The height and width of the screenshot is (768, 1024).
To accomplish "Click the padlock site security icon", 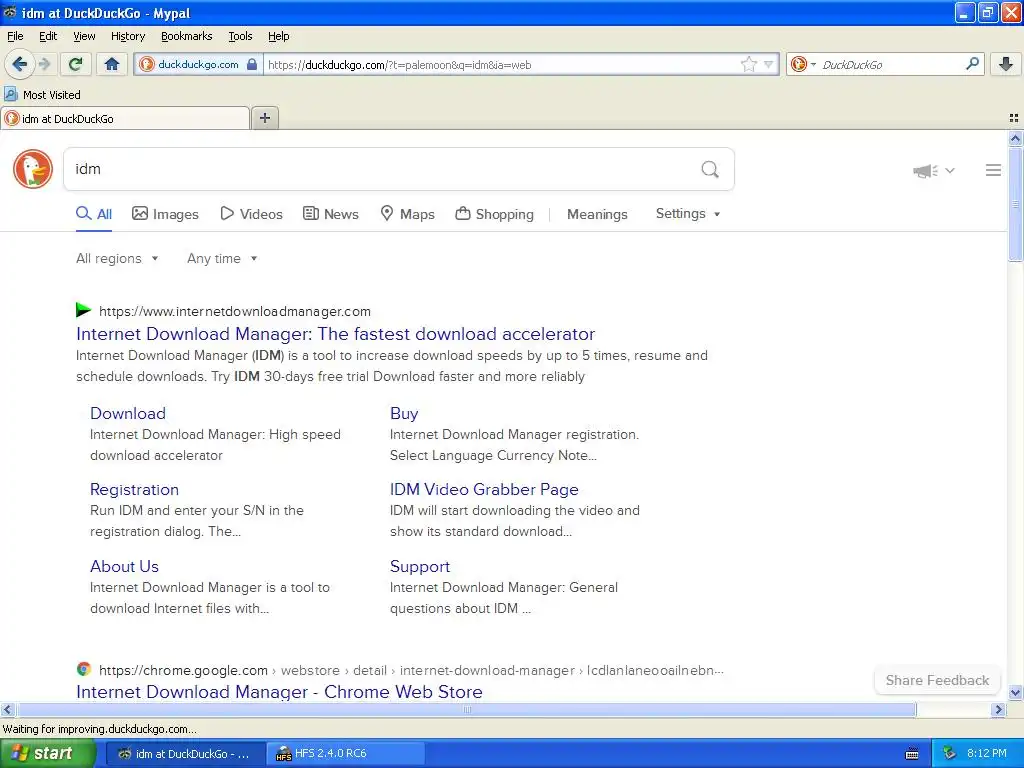I will [x=252, y=64].
